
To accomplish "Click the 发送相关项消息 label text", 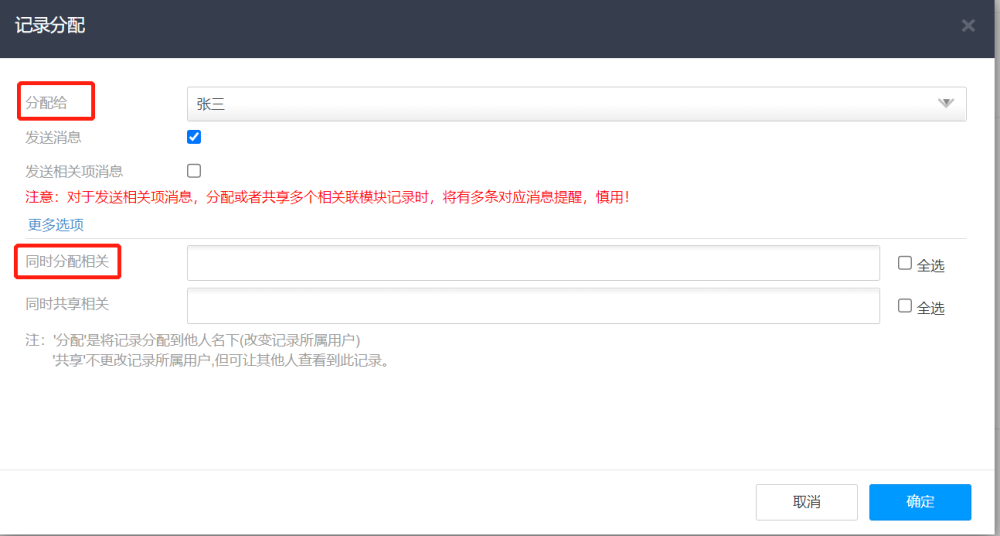I will [74, 171].
